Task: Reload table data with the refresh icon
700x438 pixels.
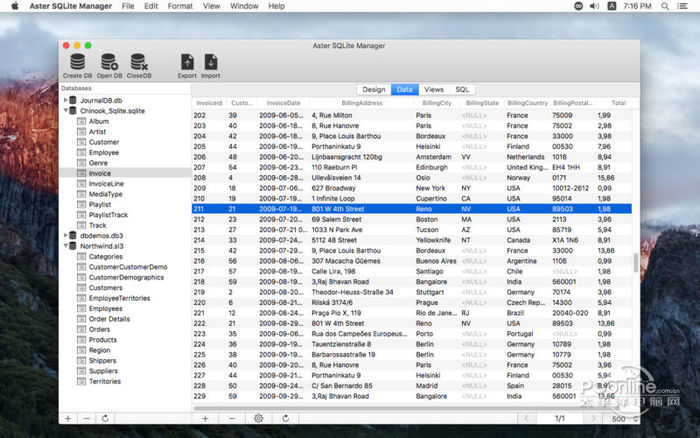Action: pyautogui.click(x=285, y=418)
